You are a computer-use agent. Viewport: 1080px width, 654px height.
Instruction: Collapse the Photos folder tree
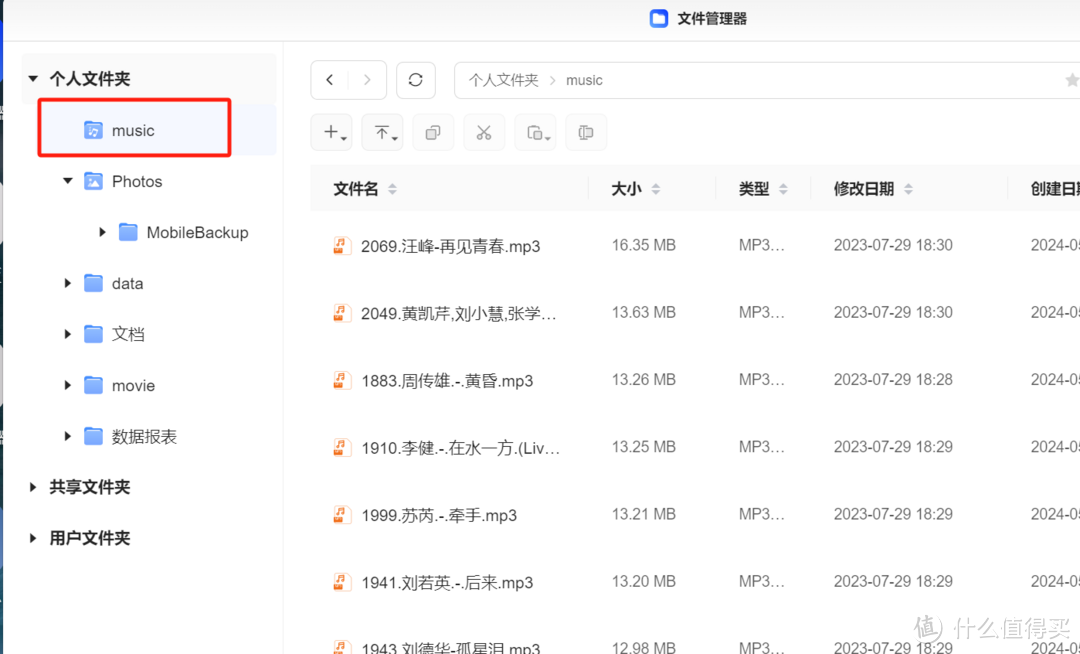click(67, 181)
